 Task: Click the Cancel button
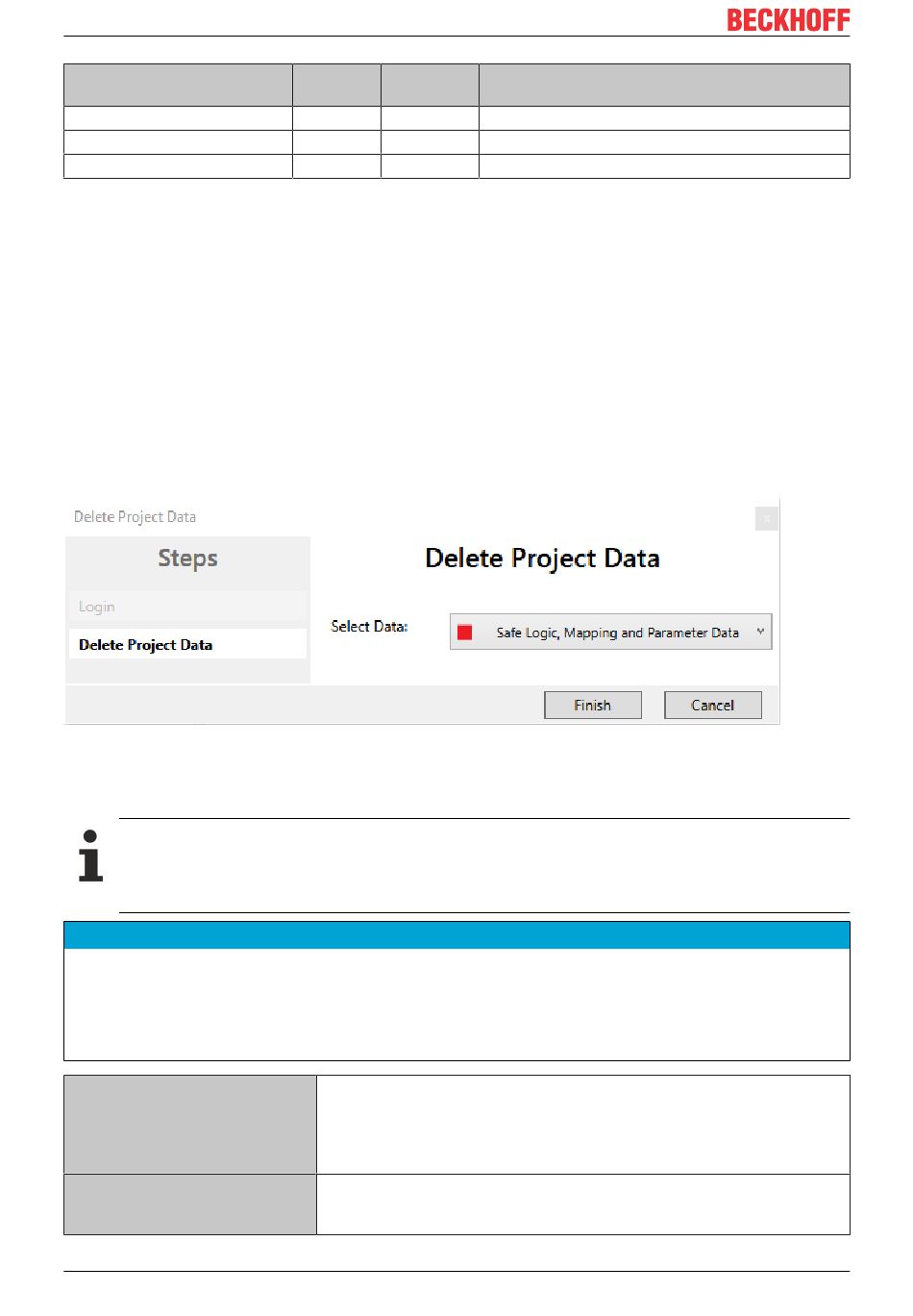point(713,705)
